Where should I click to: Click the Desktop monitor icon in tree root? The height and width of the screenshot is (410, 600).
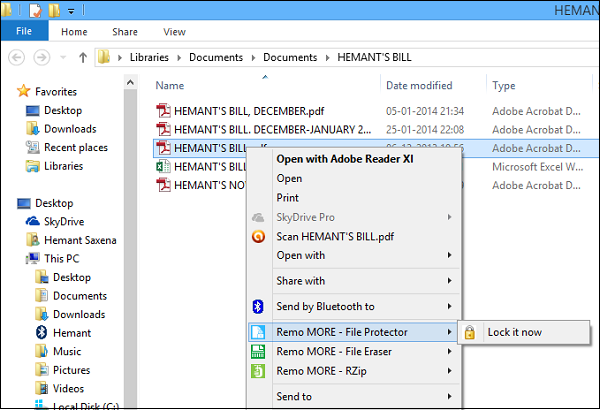click(24, 203)
